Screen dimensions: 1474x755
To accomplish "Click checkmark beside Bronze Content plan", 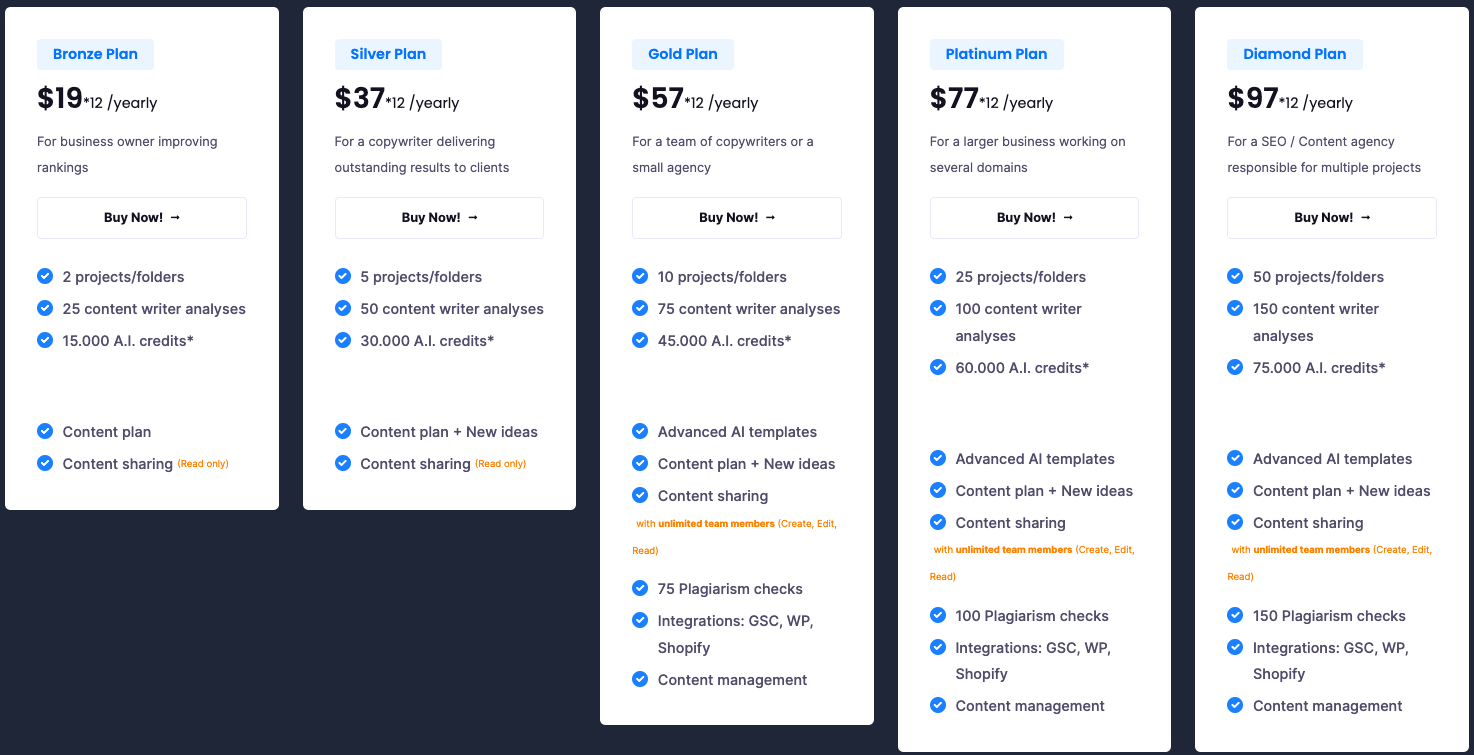I will tap(45, 431).
